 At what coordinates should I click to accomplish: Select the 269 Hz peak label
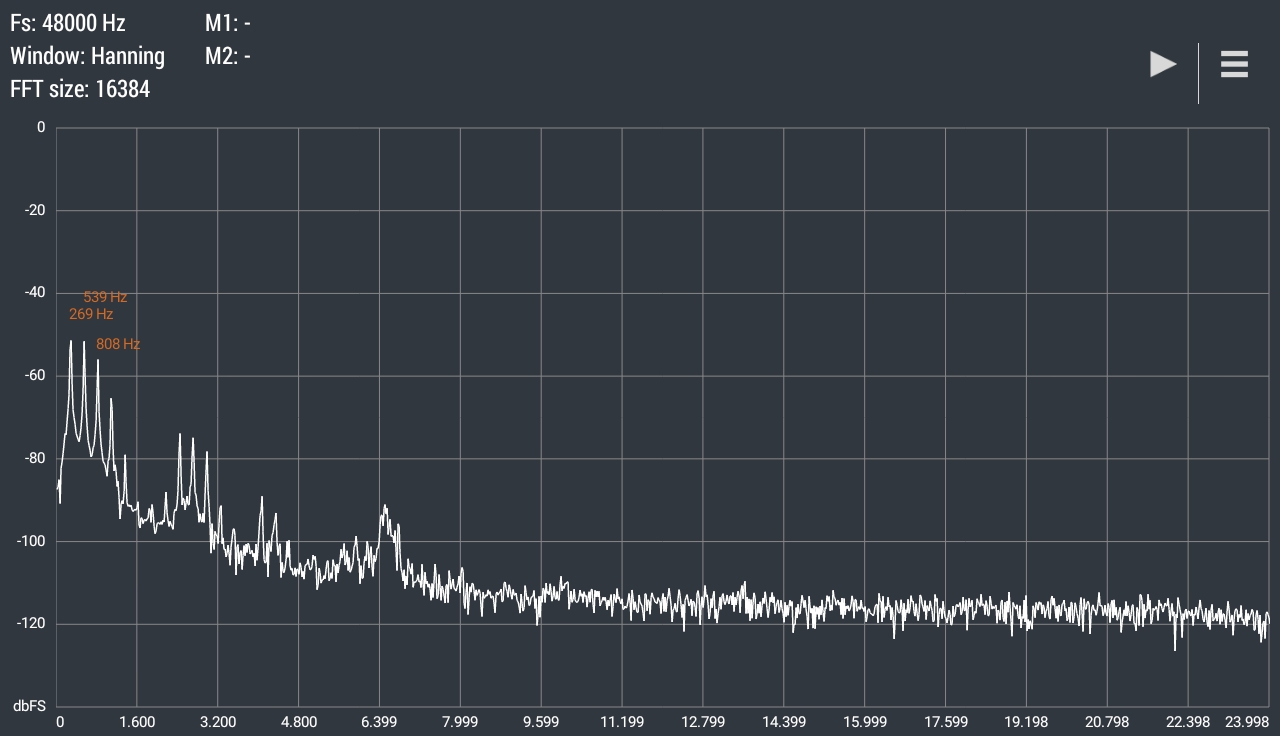point(91,314)
